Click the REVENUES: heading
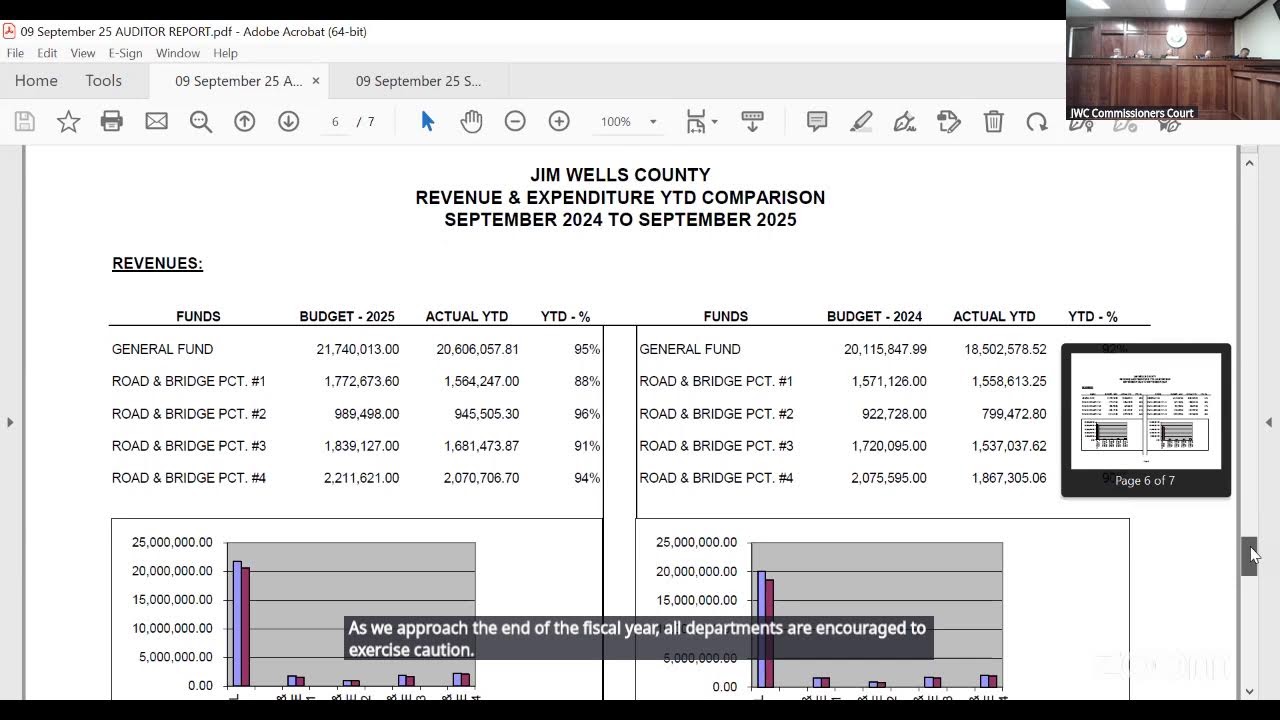 (157, 264)
